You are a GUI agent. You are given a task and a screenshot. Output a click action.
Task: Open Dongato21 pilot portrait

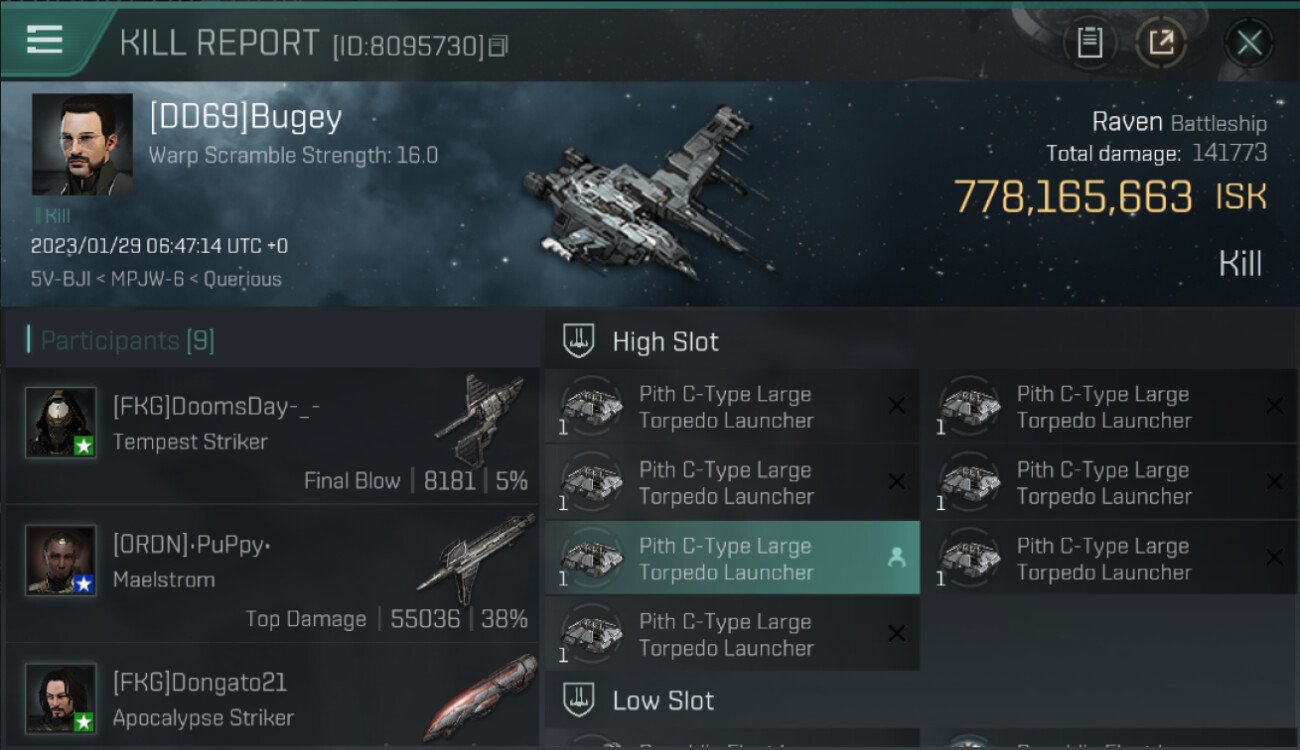pos(61,698)
